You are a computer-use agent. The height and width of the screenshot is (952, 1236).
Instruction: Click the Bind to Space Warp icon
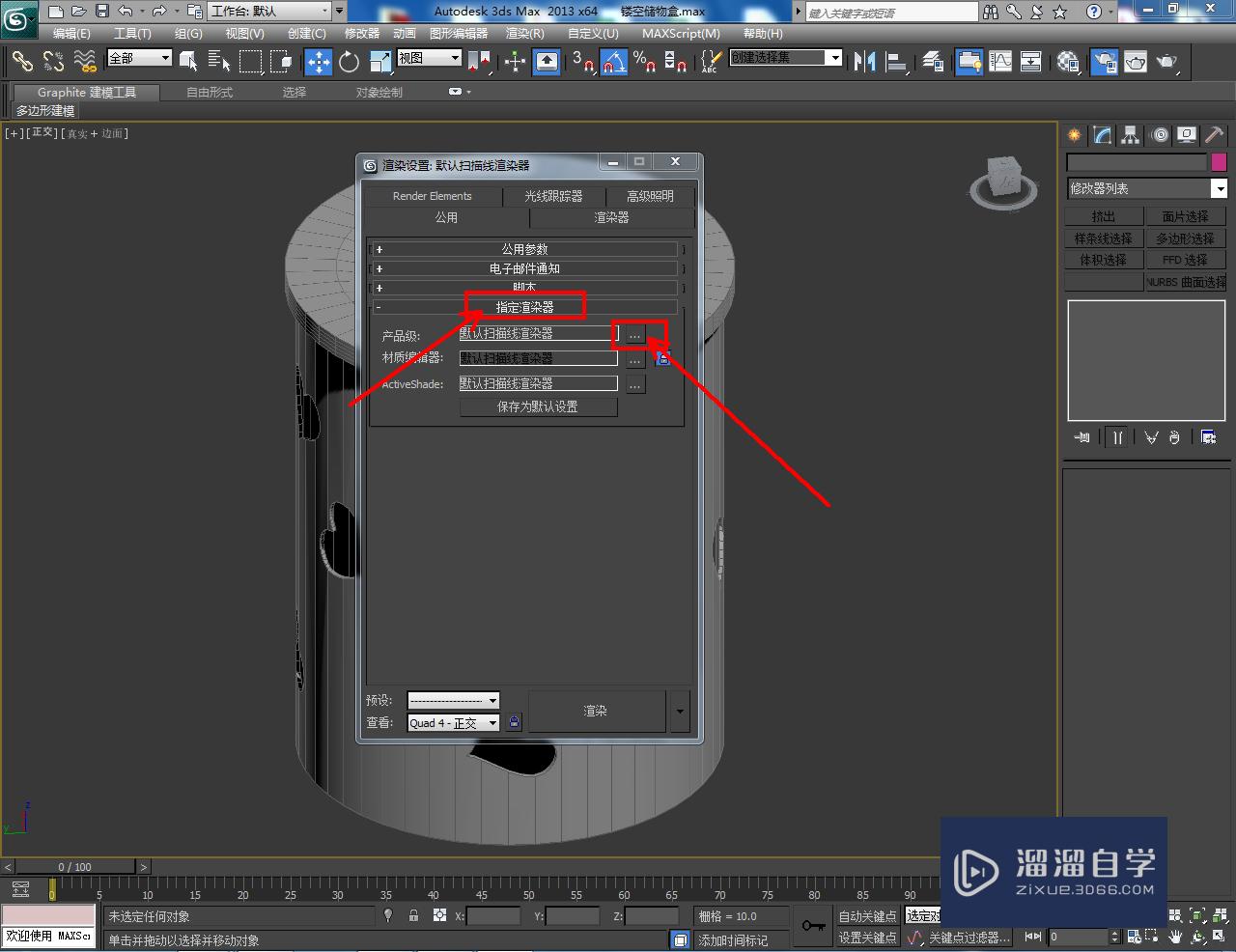point(85,62)
